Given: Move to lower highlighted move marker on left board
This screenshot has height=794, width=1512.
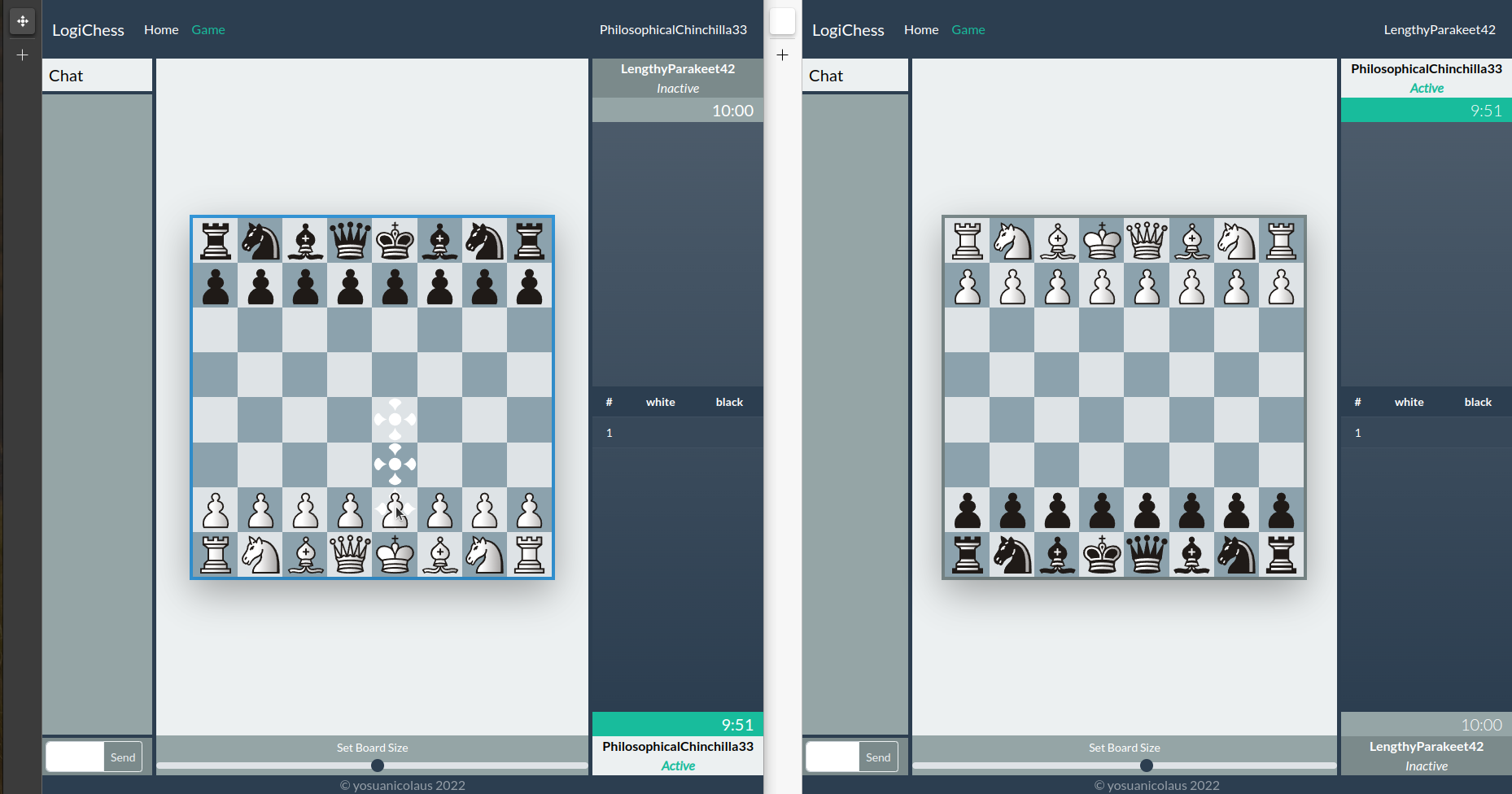Looking at the screenshot, I should pos(395,465).
